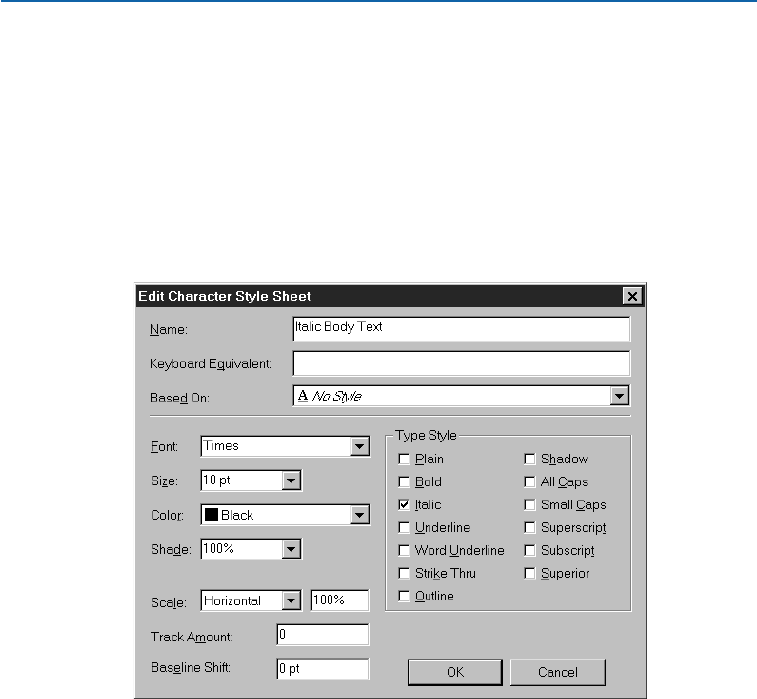Open the Size dropdown showing 10 pt
The width and height of the screenshot is (757, 699).
click(291, 480)
